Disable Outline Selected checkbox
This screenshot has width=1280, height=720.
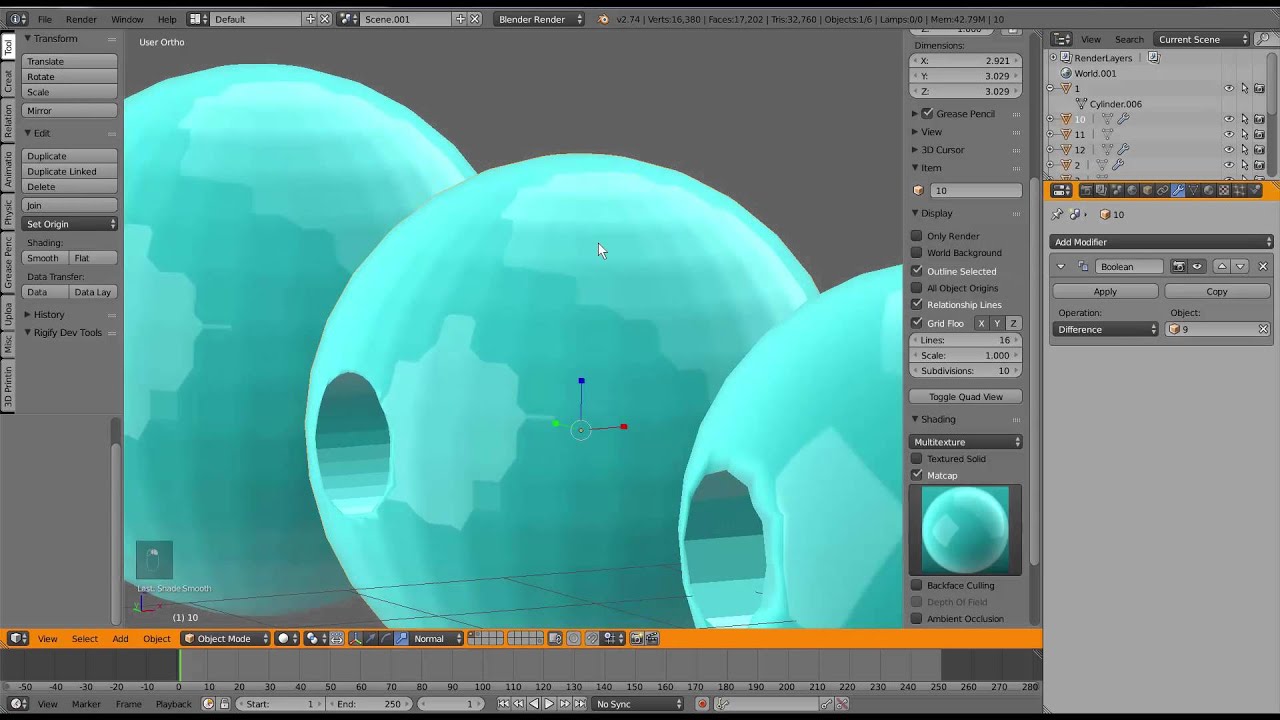916,271
